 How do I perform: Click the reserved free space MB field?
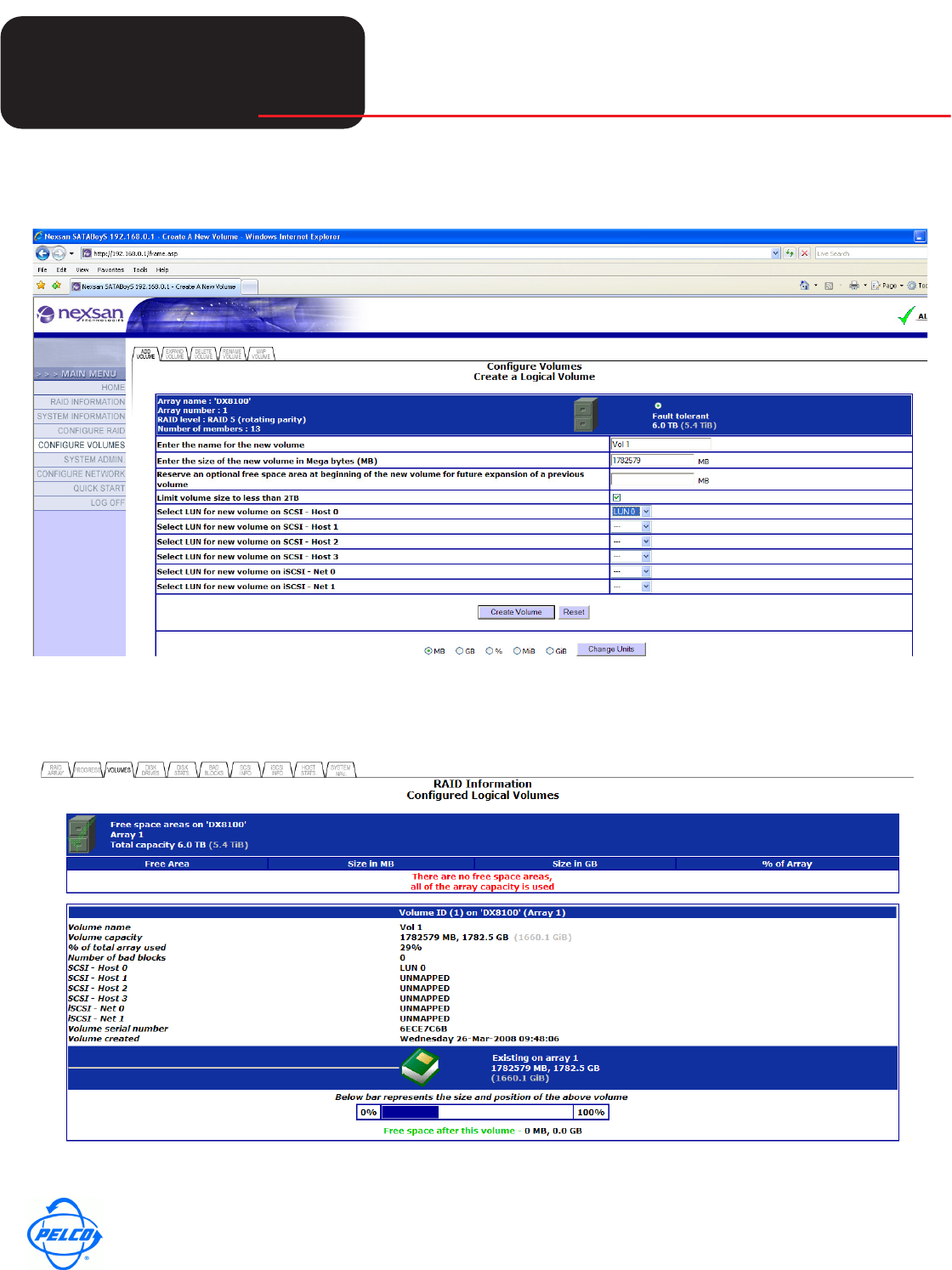pos(652,479)
